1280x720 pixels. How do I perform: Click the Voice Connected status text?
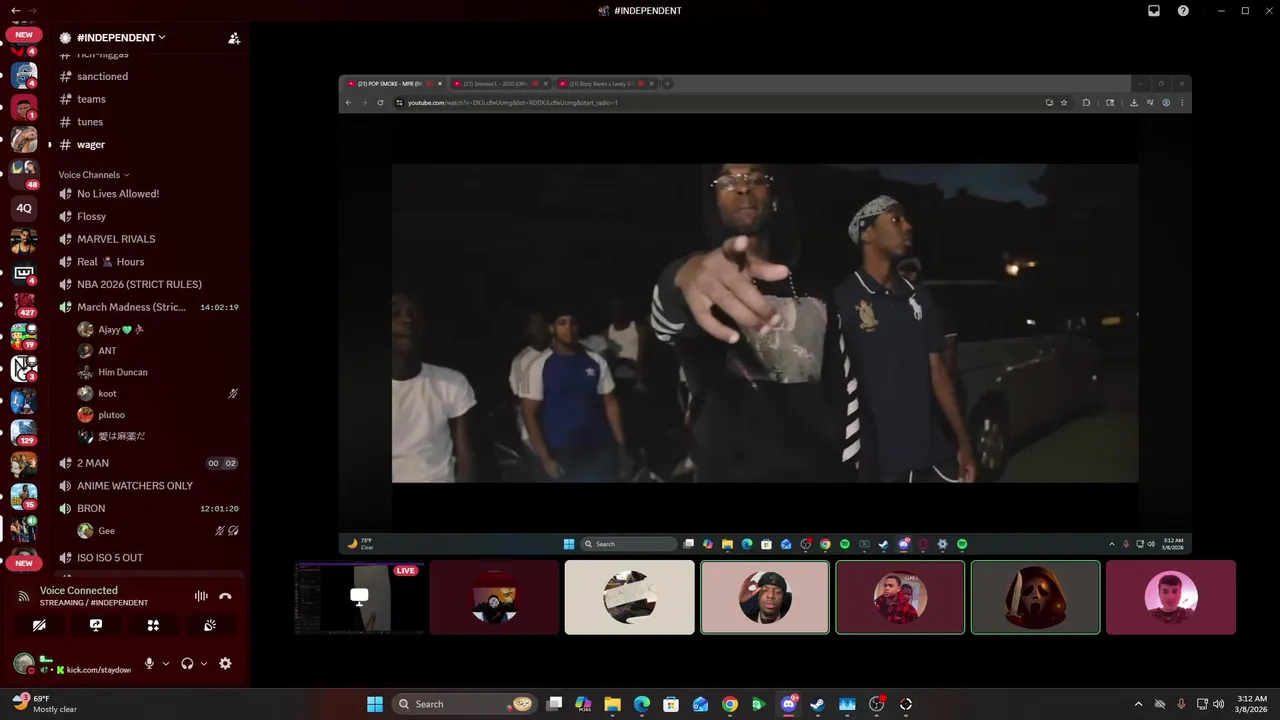[78, 591]
